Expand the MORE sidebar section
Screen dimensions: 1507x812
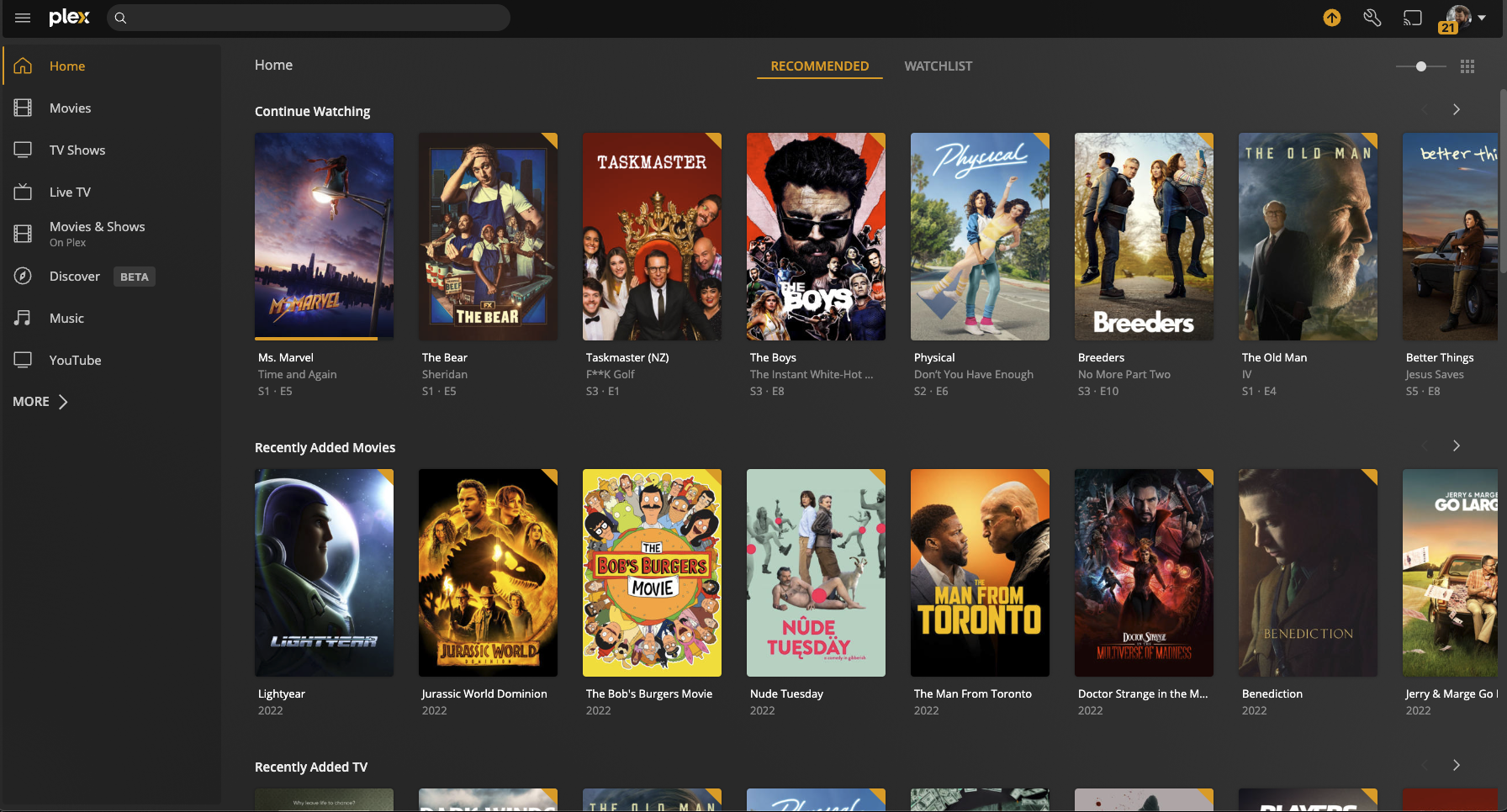point(38,401)
